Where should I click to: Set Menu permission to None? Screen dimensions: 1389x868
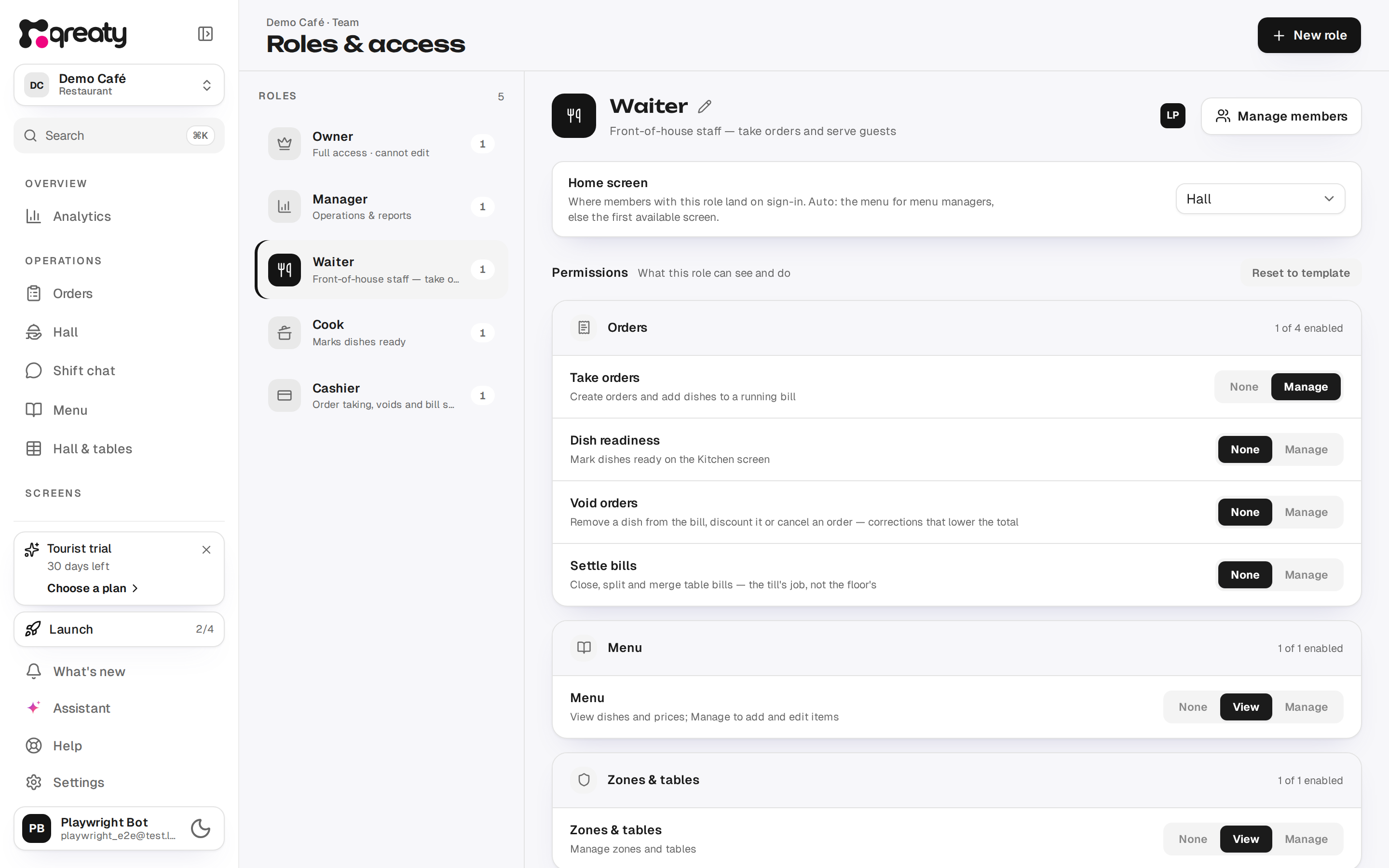(x=1193, y=706)
